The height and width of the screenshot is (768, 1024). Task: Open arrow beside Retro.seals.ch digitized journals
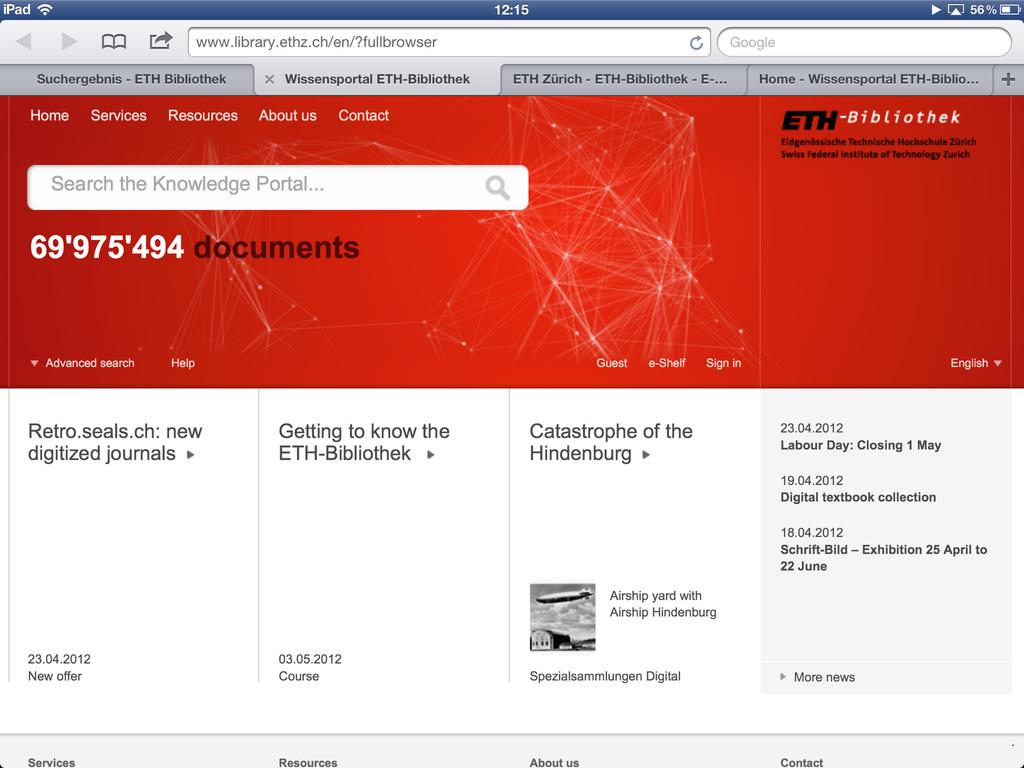coord(191,455)
